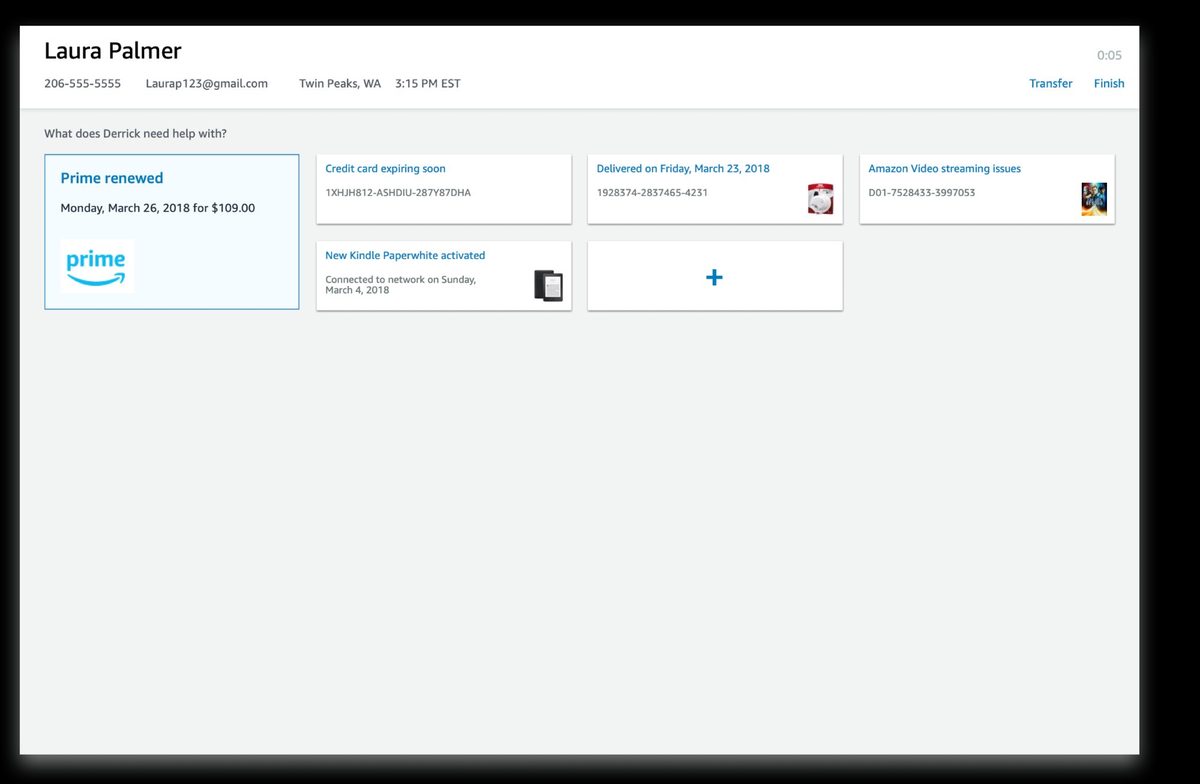Click the Finish link
This screenshot has height=784, width=1200.
coord(1108,84)
